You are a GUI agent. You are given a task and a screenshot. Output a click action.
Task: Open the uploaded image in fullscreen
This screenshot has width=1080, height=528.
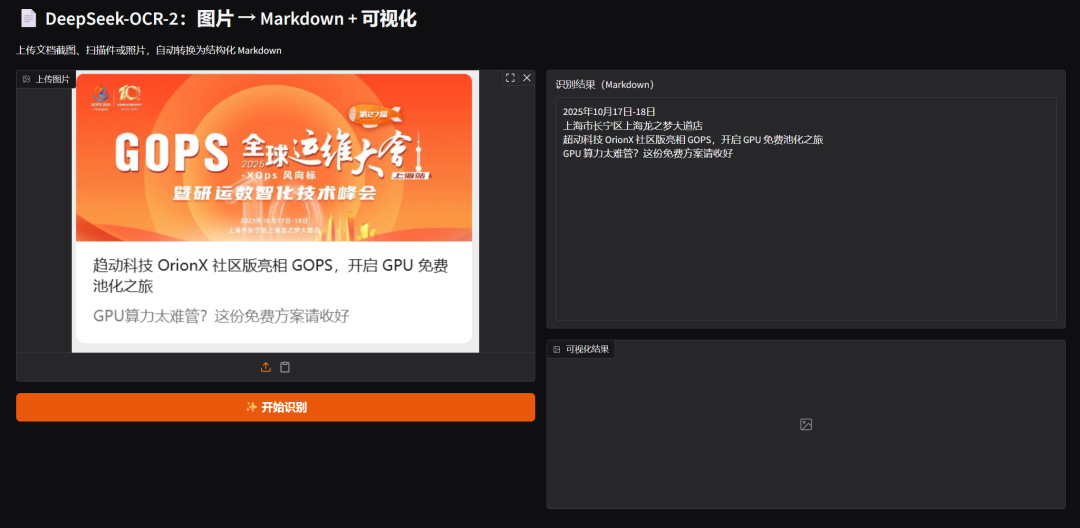(x=510, y=78)
